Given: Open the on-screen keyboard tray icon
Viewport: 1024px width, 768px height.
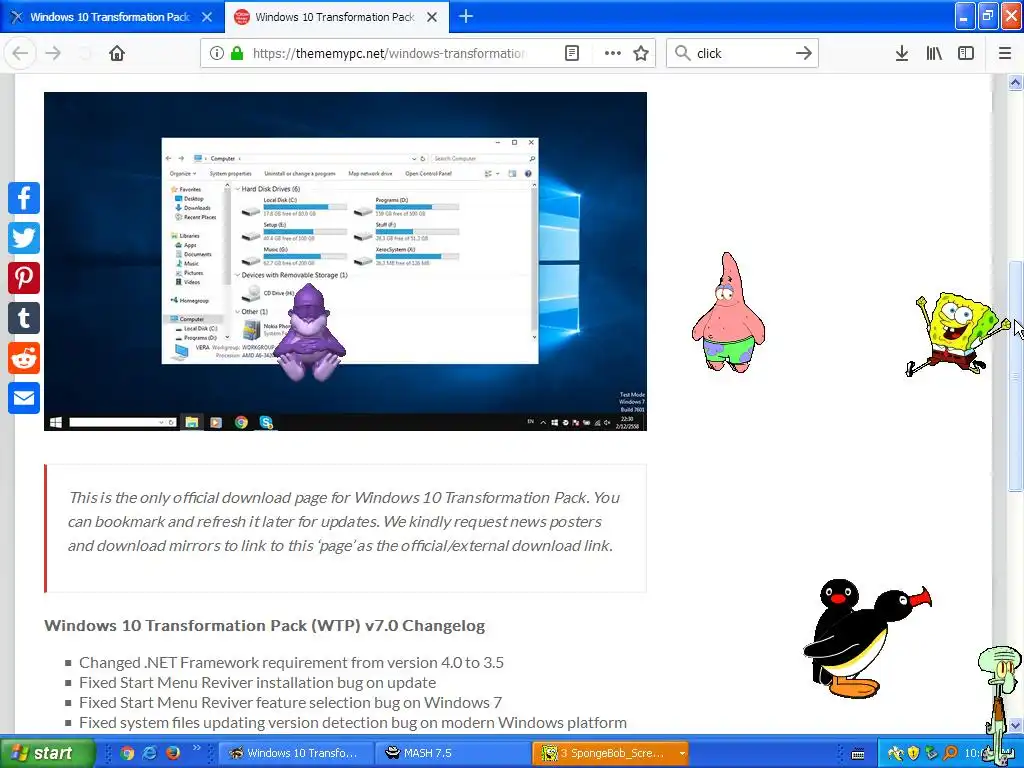Looking at the screenshot, I should [858, 754].
